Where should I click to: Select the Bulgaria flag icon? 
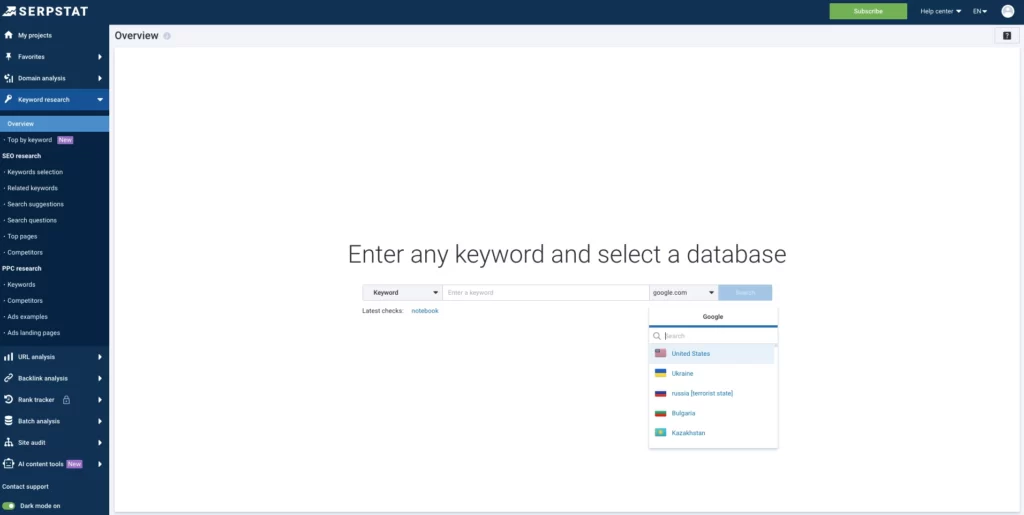(x=660, y=413)
